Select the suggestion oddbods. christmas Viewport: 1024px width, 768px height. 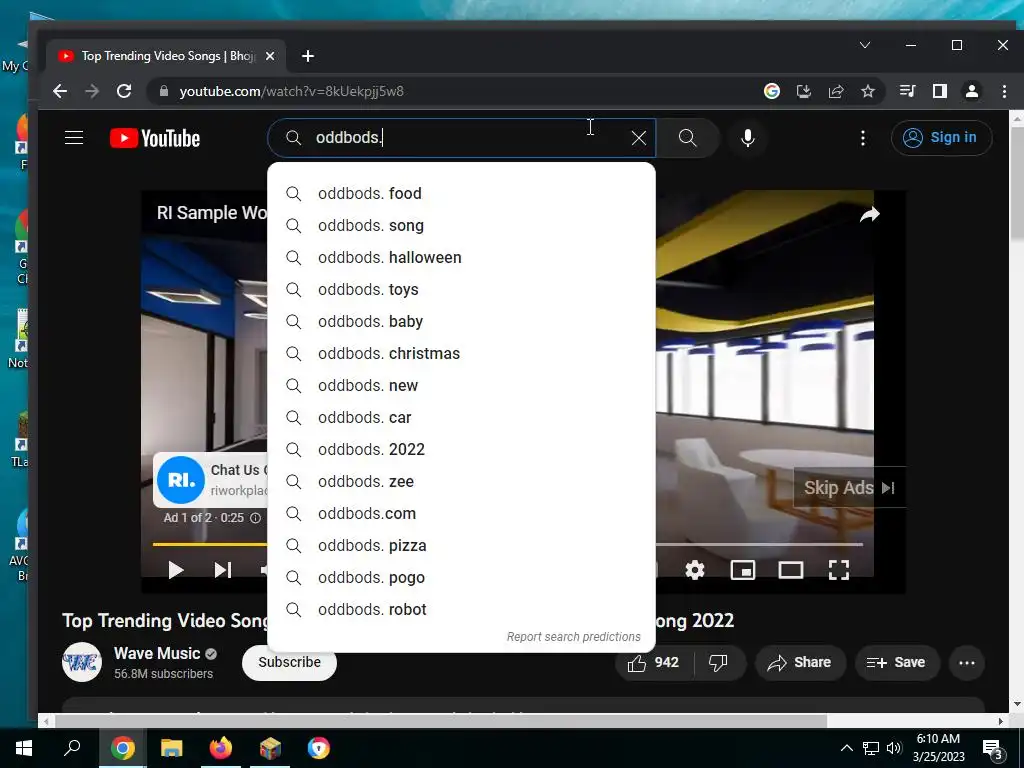coord(462,353)
